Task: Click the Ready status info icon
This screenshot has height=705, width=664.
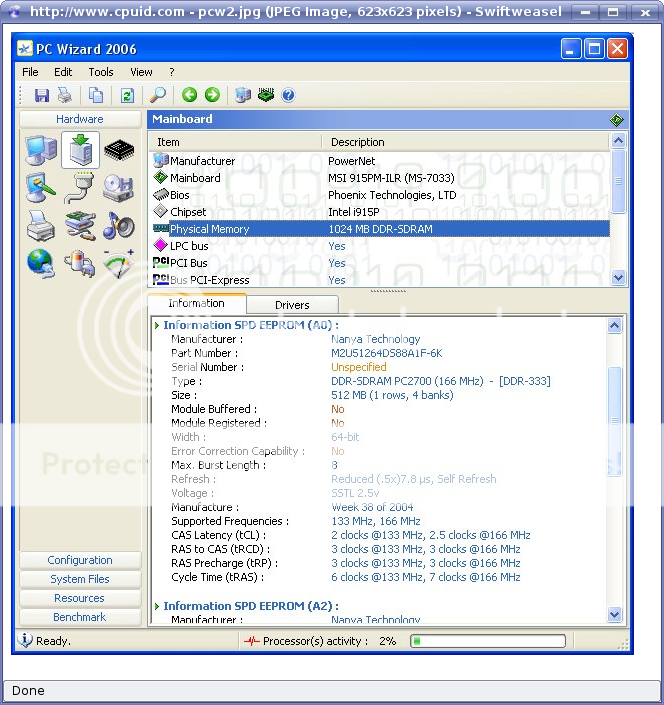Action: pyautogui.click(x=25, y=640)
